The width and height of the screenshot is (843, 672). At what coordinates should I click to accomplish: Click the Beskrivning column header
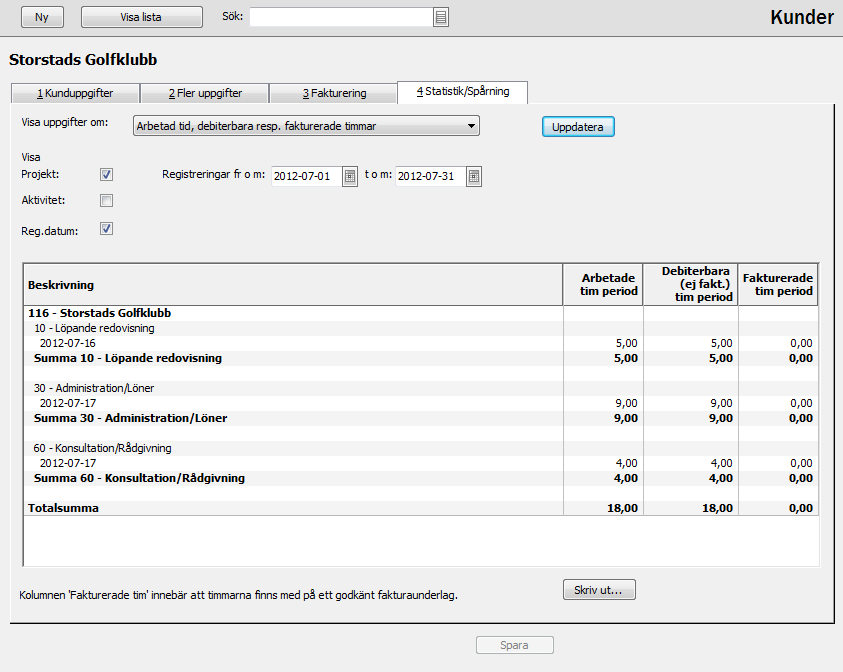point(294,285)
